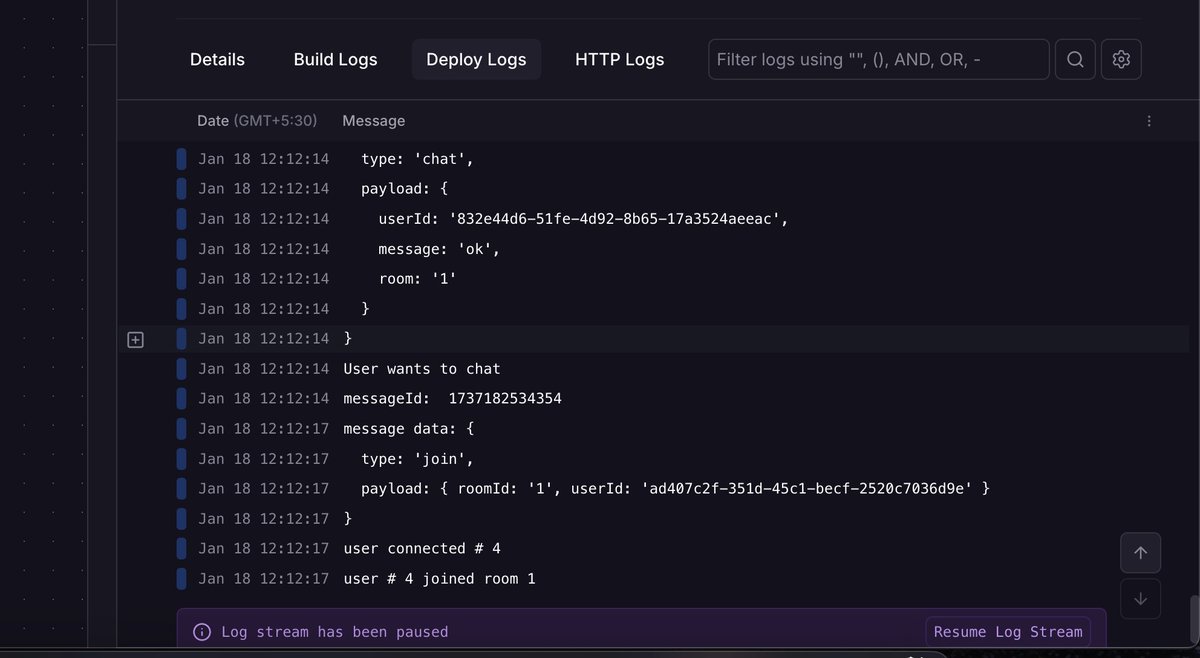Open log settings via gear icon

(x=1121, y=60)
